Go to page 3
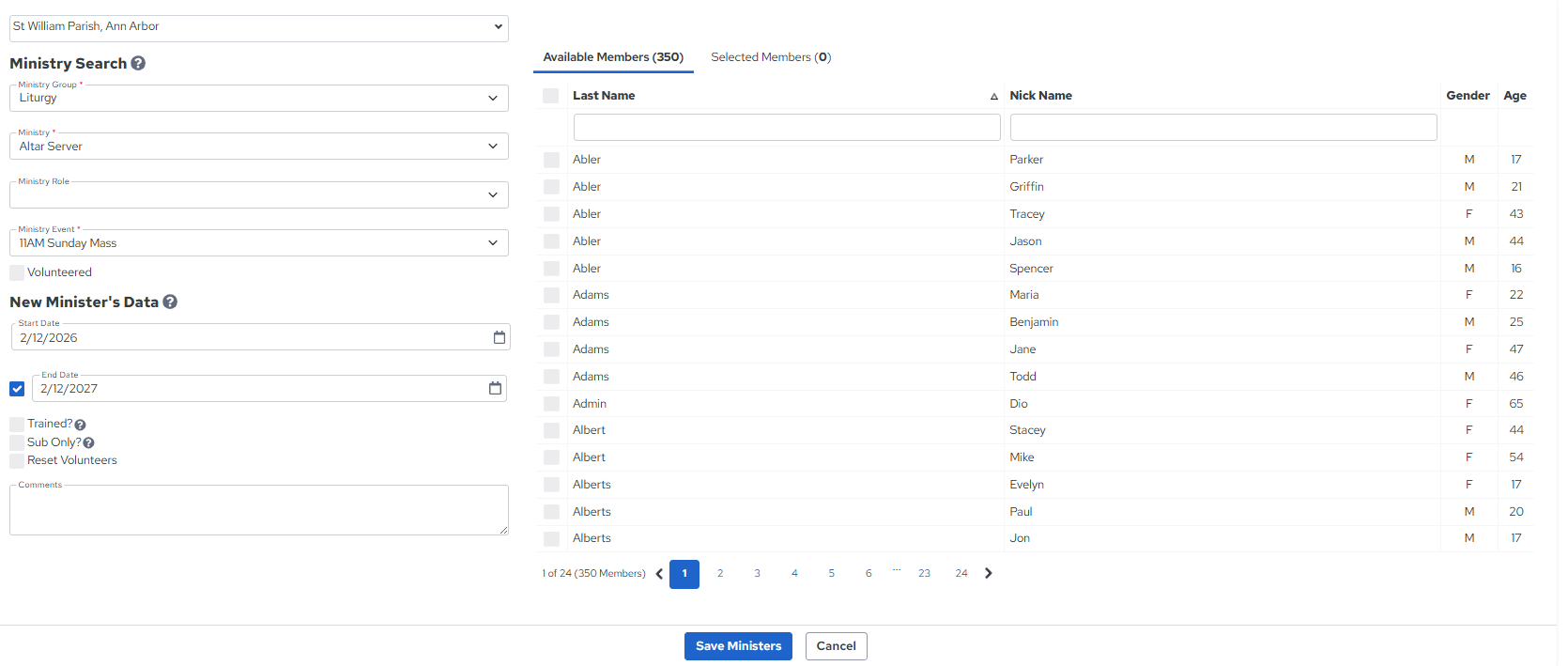This screenshot has height=666, width=1568. pos(757,573)
